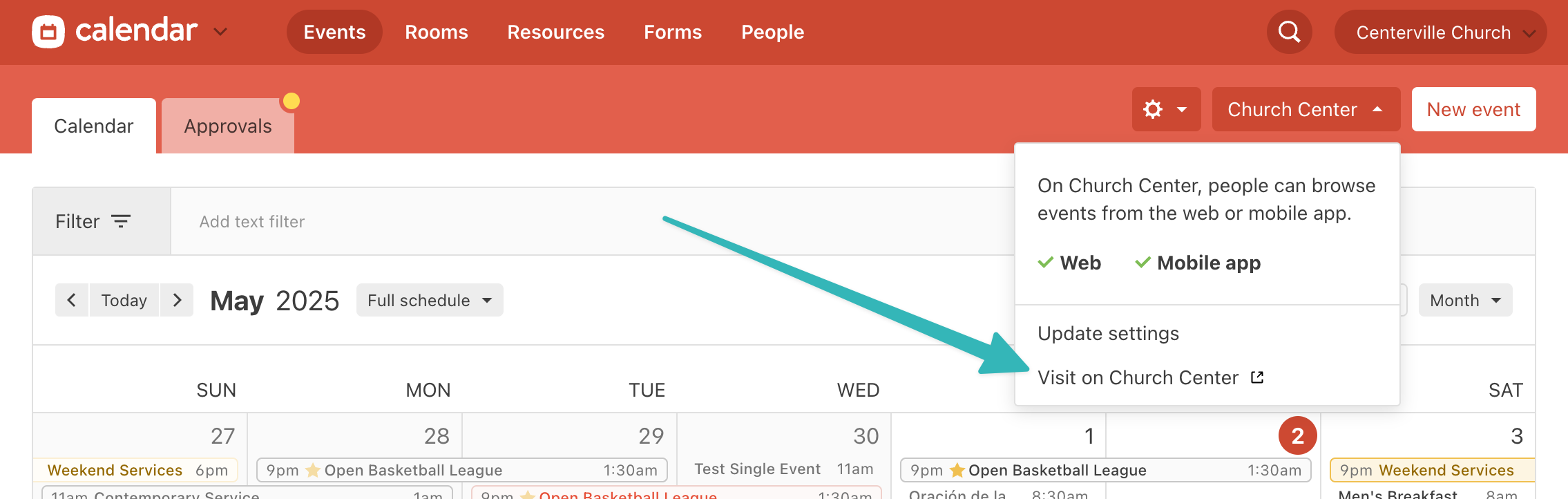Open the search magnifier icon

click(x=1289, y=32)
